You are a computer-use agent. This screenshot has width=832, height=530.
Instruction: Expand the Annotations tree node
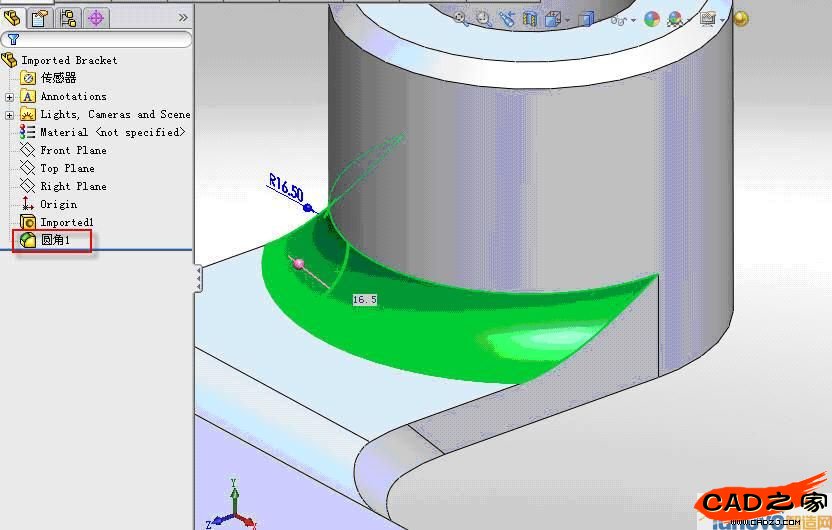[9, 97]
